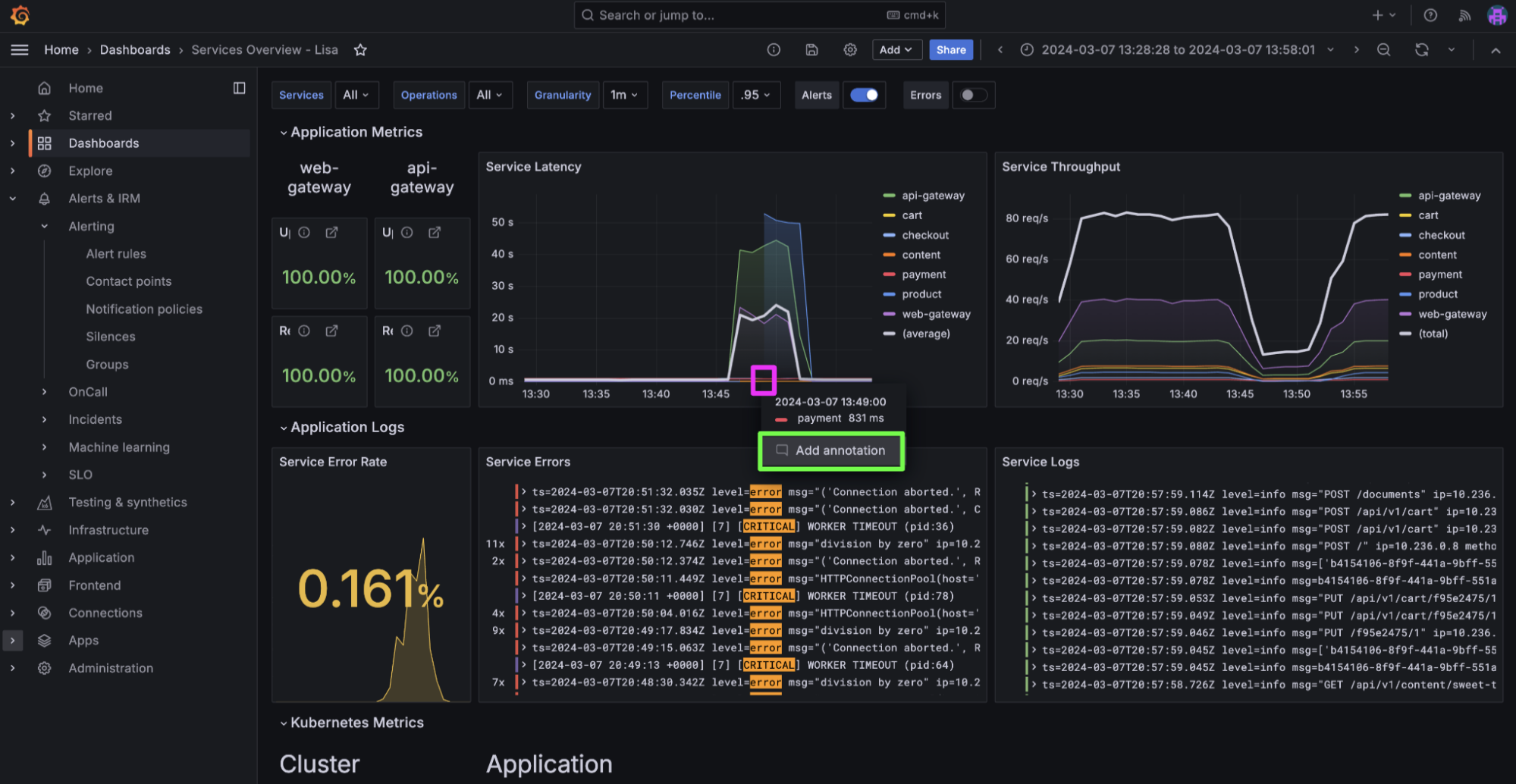The height and width of the screenshot is (784, 1516).
Task: Collapse the Application Metrics row
Action: point(284,133)
